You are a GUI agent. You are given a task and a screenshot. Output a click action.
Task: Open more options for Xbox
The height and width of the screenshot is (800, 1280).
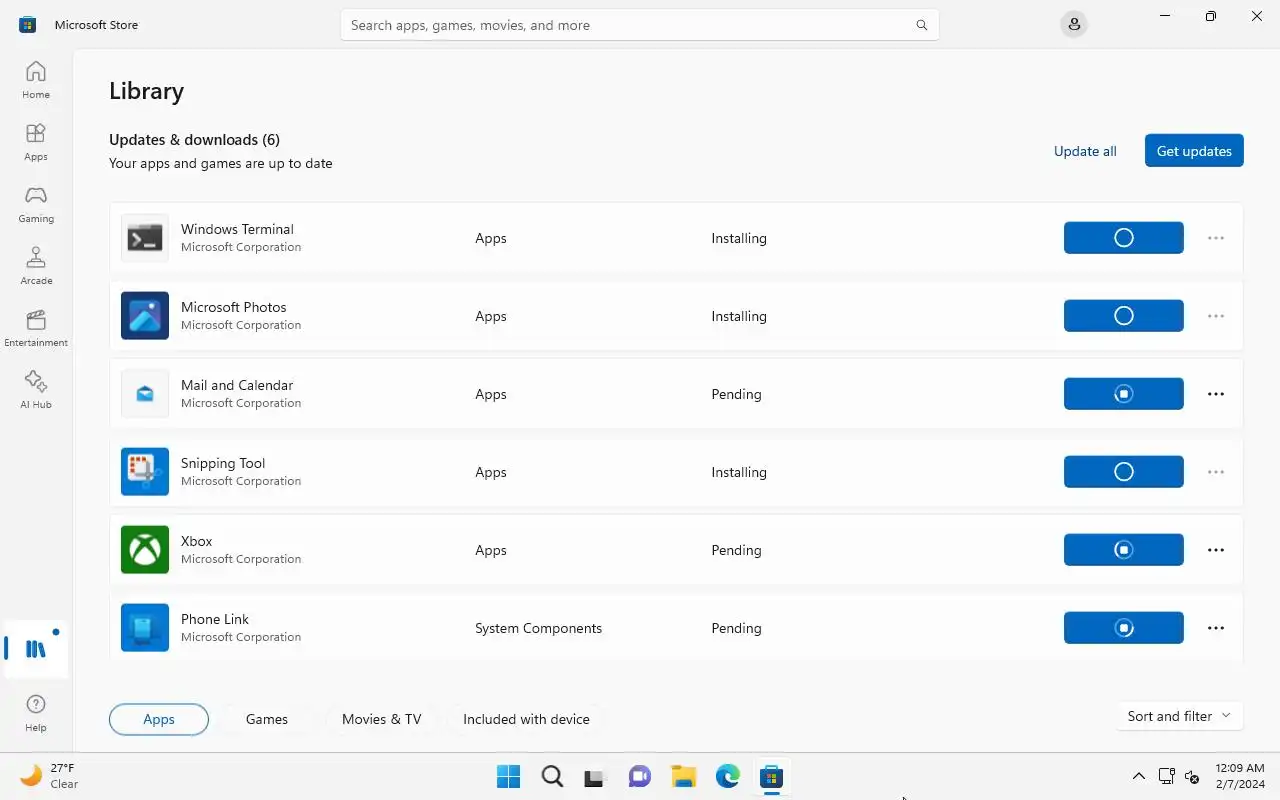[1216, 550]
